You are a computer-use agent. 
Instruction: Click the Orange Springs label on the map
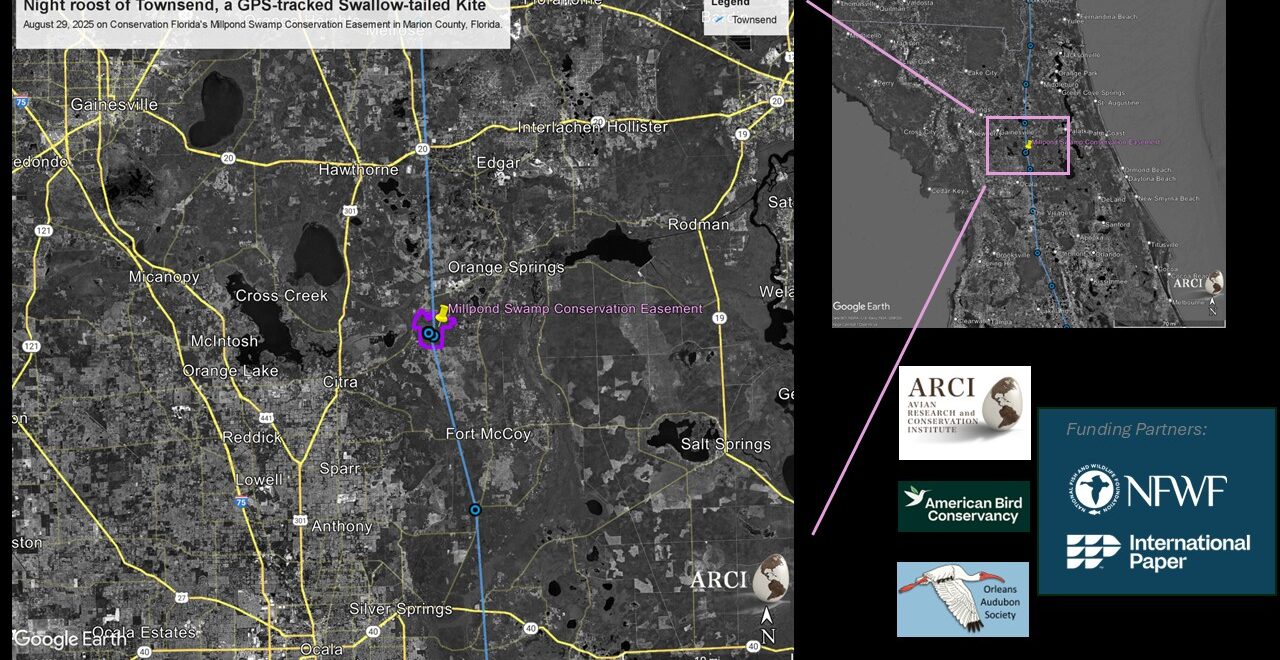click(x=505, y=267)
